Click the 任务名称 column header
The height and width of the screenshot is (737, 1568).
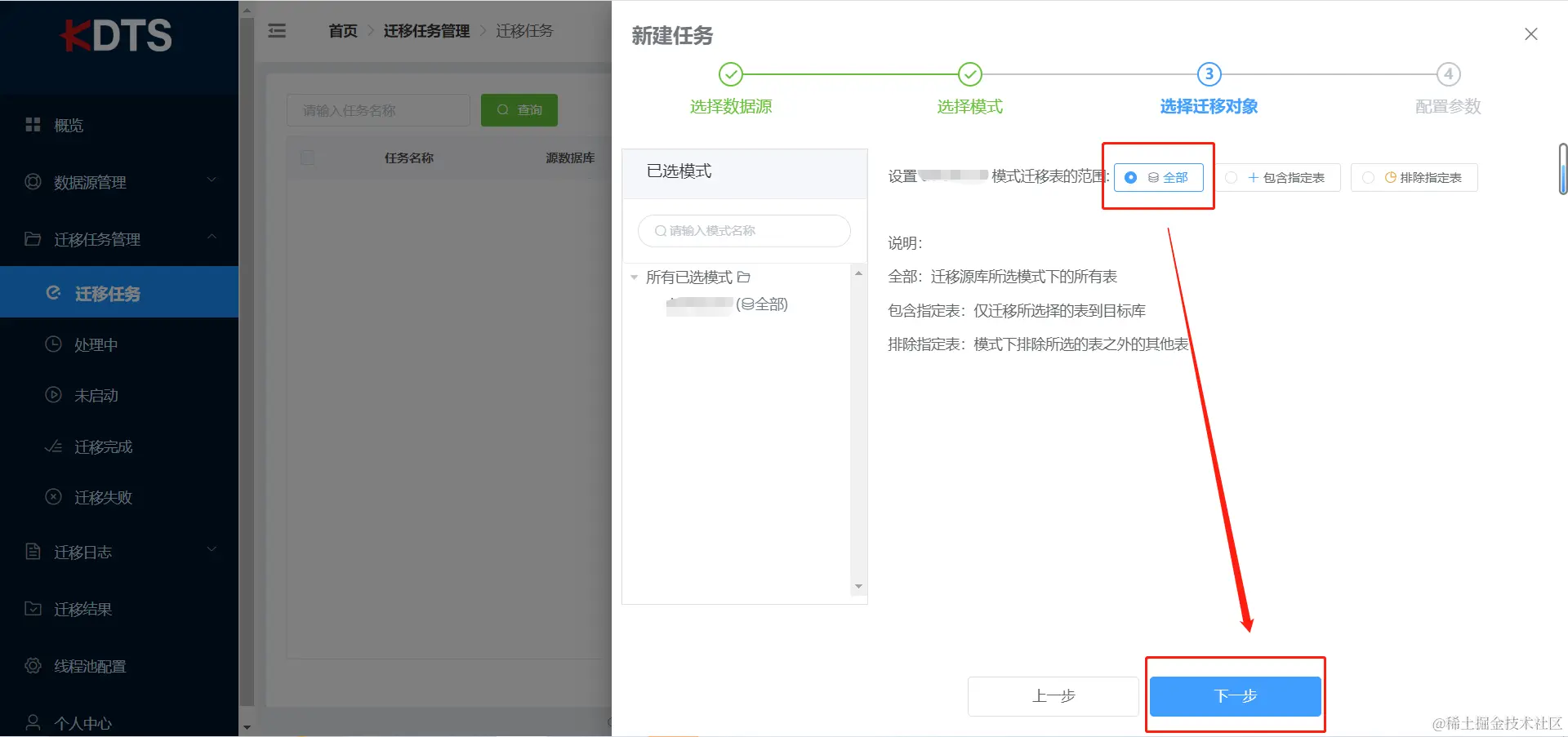409,158
